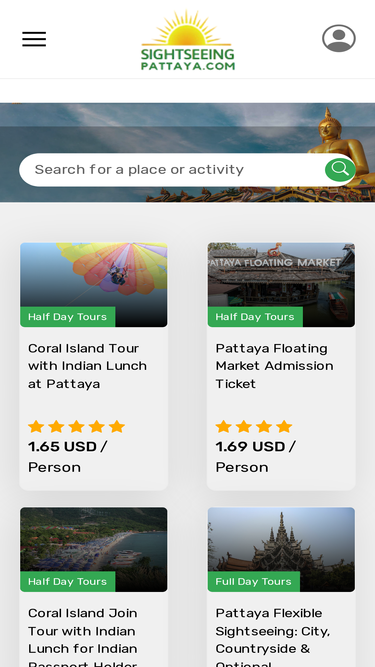The height and width of the screenshot is (667, 375).
Task: Open Pattaya Flexible Sightseeing title link
Action: pyautogui.click(x=273, y=637)
